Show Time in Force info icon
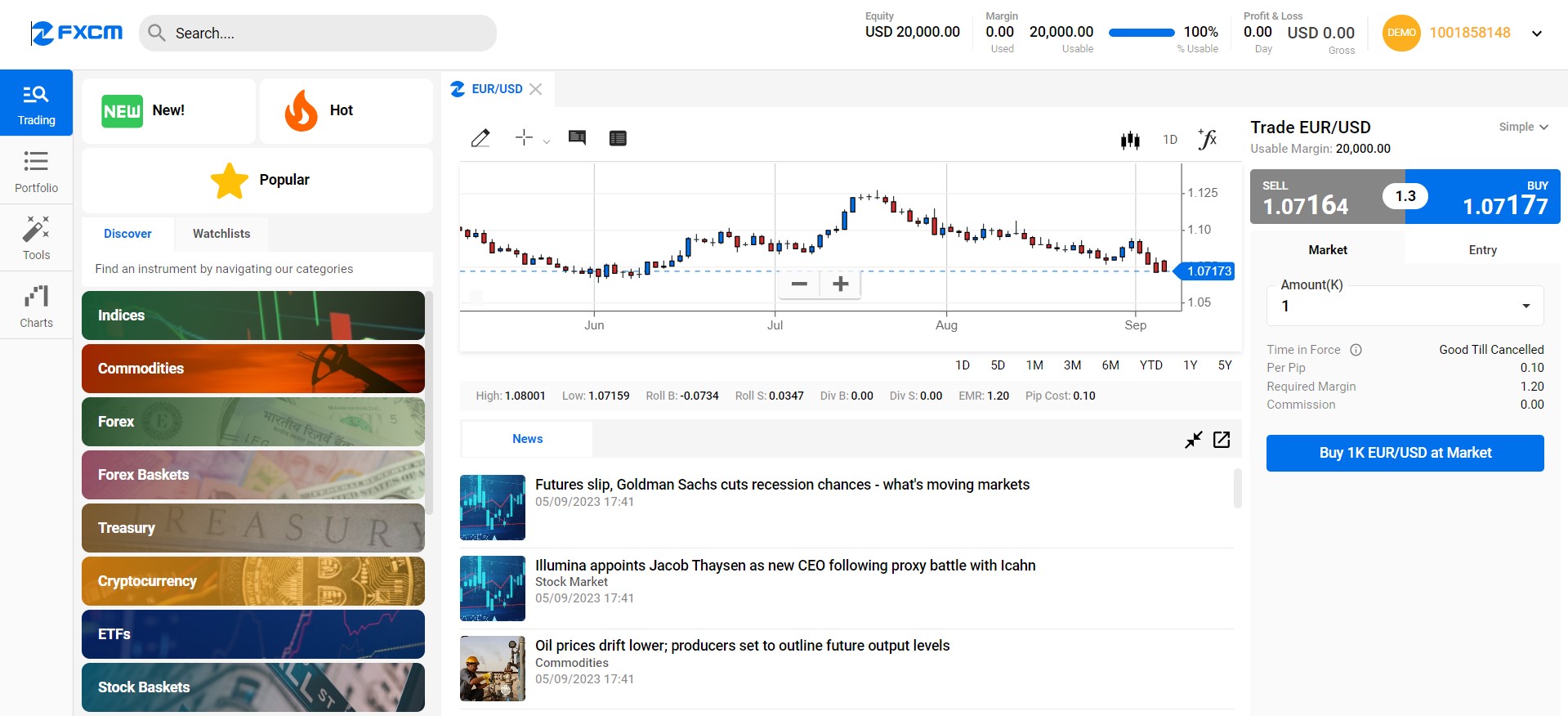1568x716 pixels. click(x=1356, y=350)
